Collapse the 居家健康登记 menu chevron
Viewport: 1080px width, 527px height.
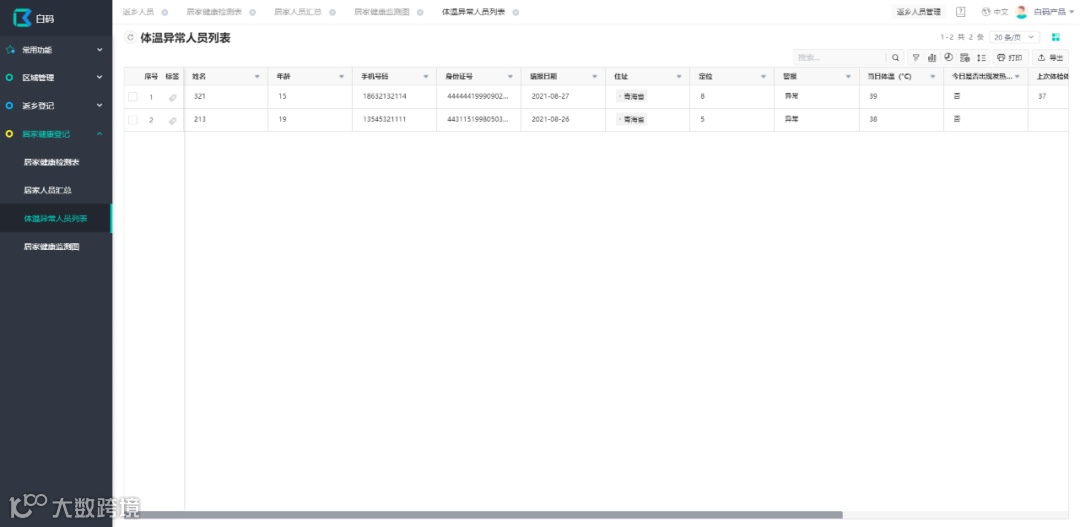pos(99,134)
